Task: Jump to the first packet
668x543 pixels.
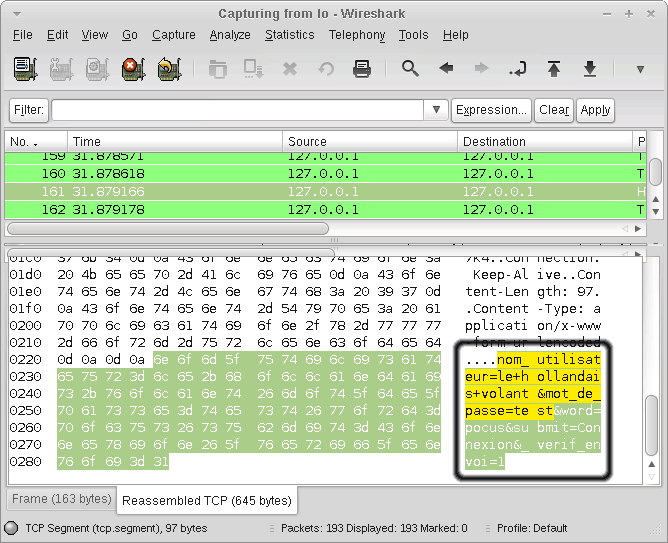Action: (x=554, y=69)
